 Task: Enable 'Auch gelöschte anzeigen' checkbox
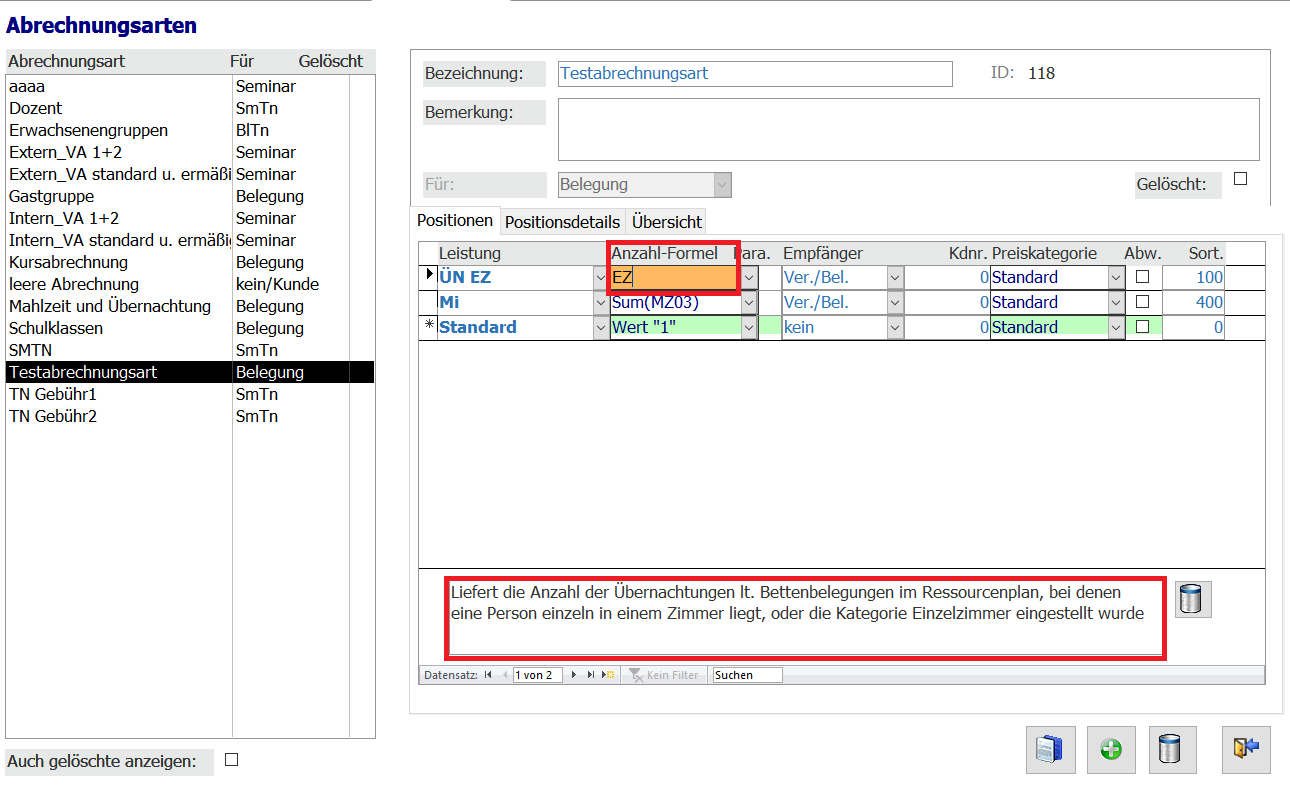[x=231, y=760]
